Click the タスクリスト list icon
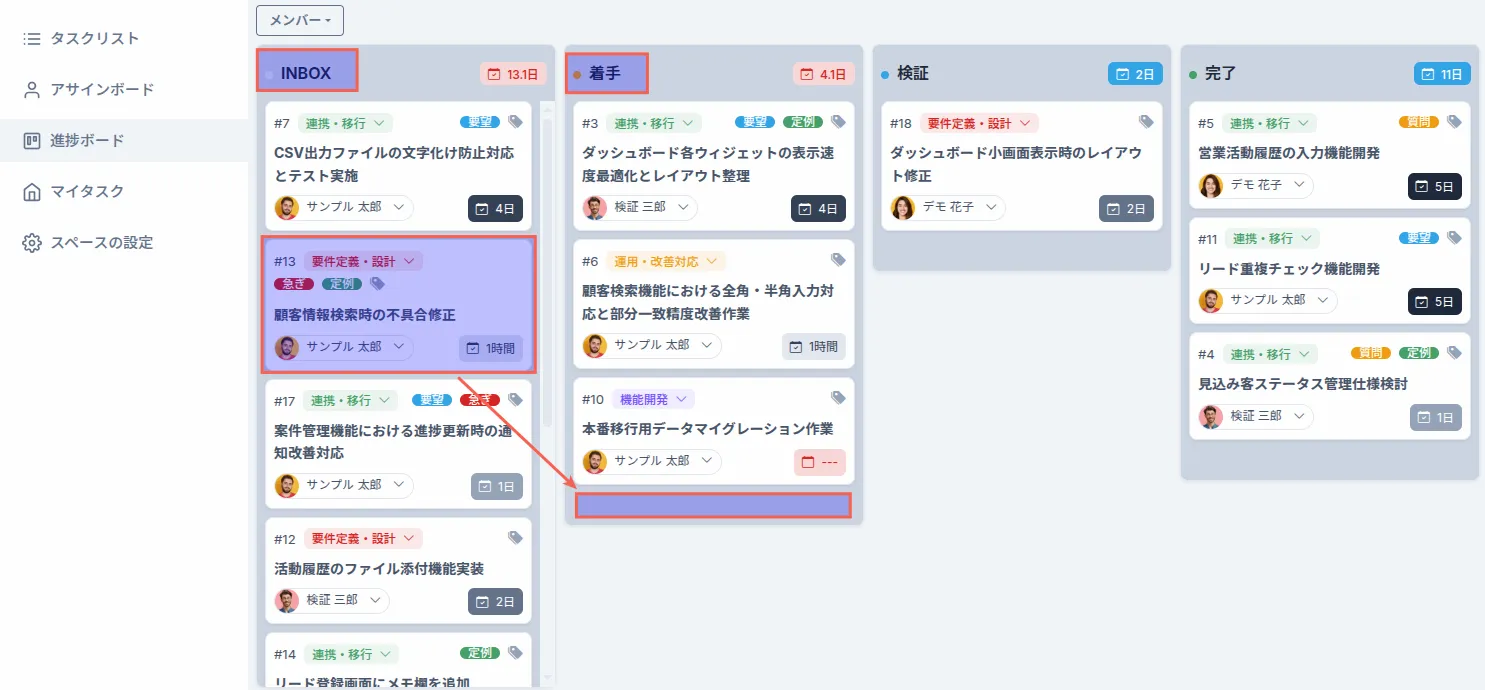 click(x=30, y=38)
